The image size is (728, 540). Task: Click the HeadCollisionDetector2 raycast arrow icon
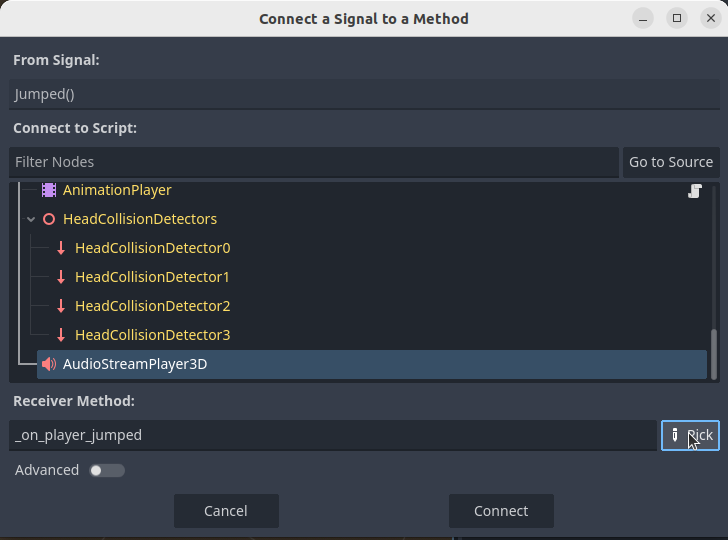tap(61, 306)
